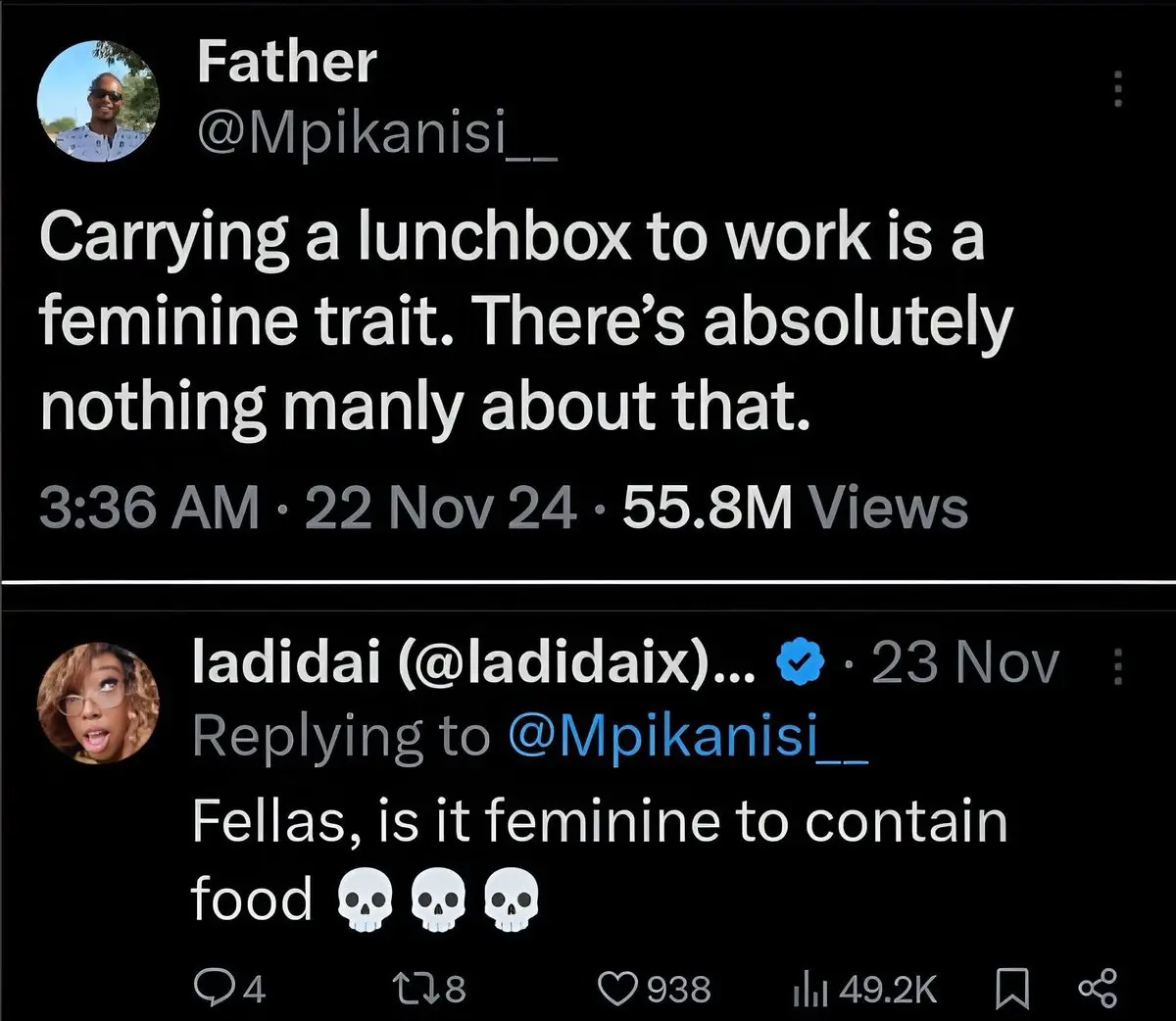Viewport: 1176px width, 1021px height.
Task: Open the more options menu on ladidai's reply
Action: pyautogui.click(x=1119, y=667)
